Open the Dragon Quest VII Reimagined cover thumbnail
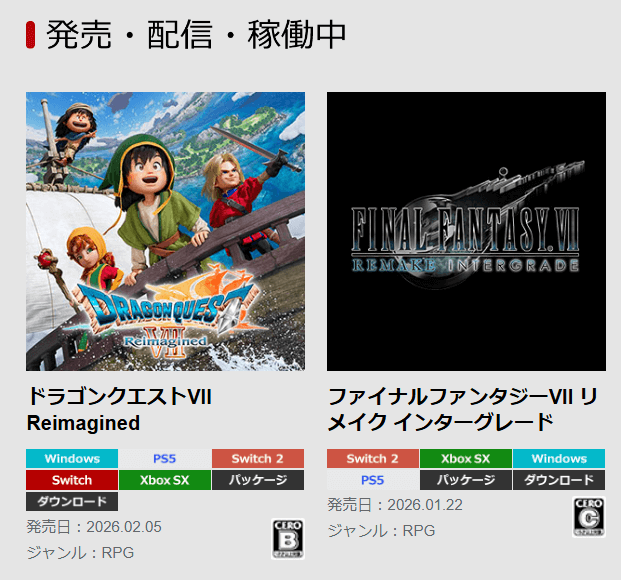621x580 pixels. [x=166, y=231]
